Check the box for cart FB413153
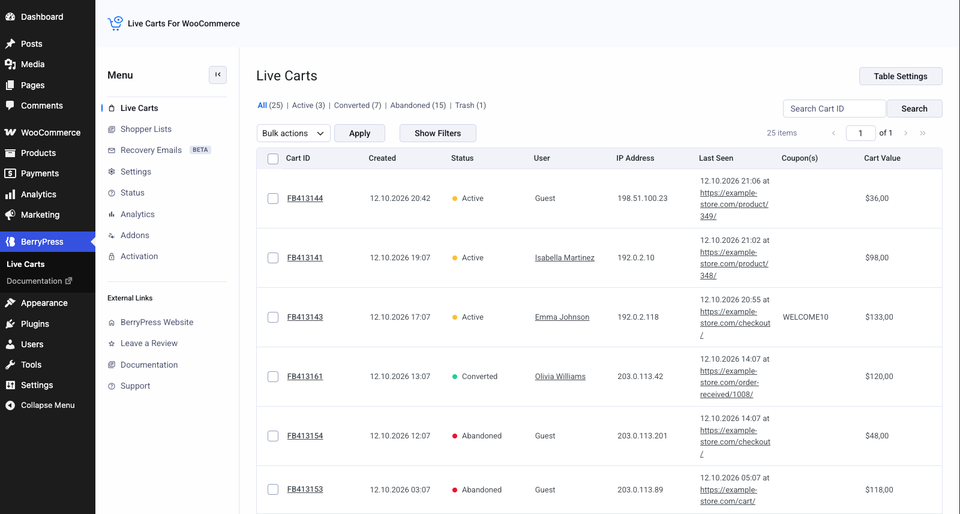The height and width of the screenshot is (514, 960). tap(273, 490)
